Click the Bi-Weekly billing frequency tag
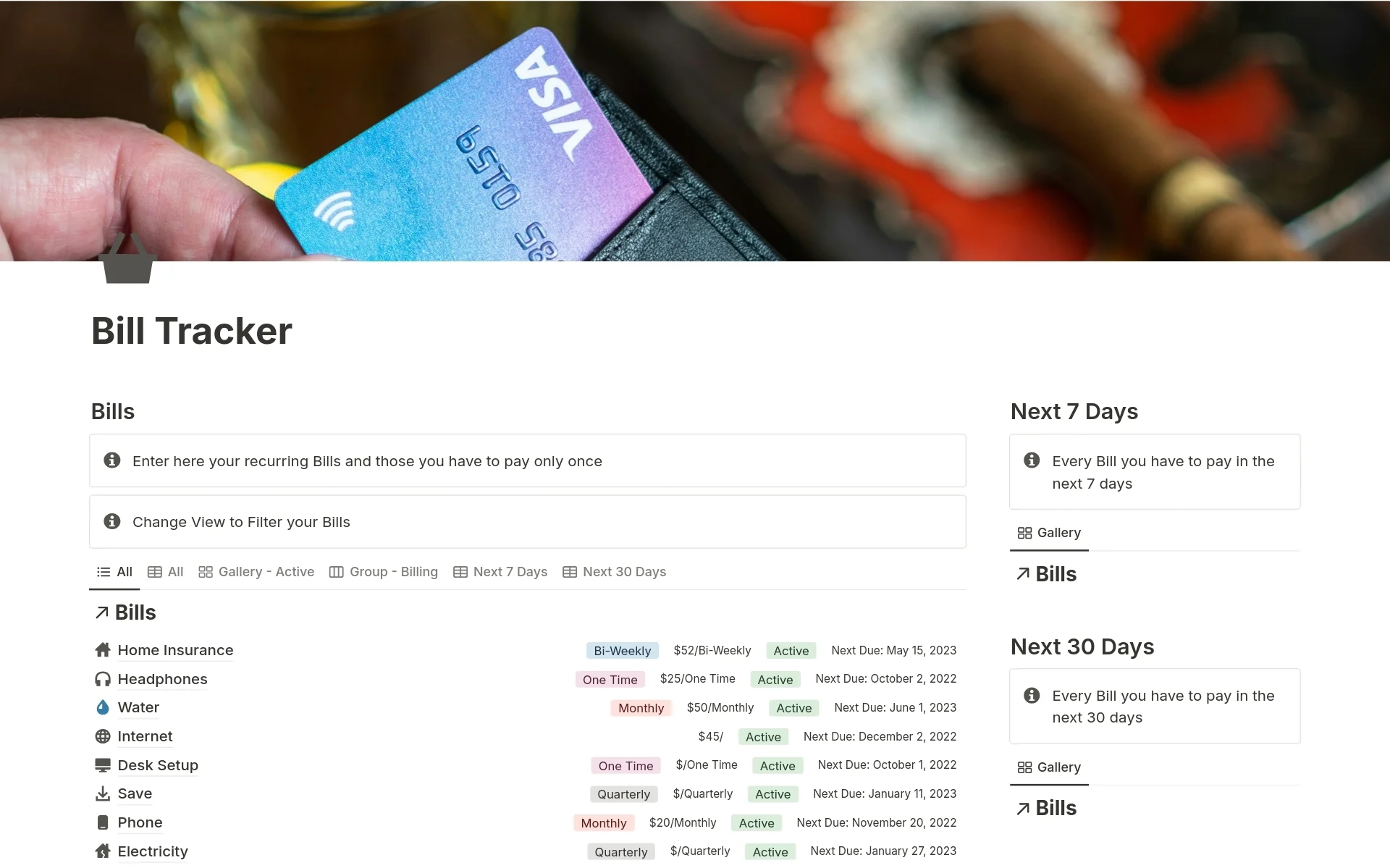 coord(620,650)
